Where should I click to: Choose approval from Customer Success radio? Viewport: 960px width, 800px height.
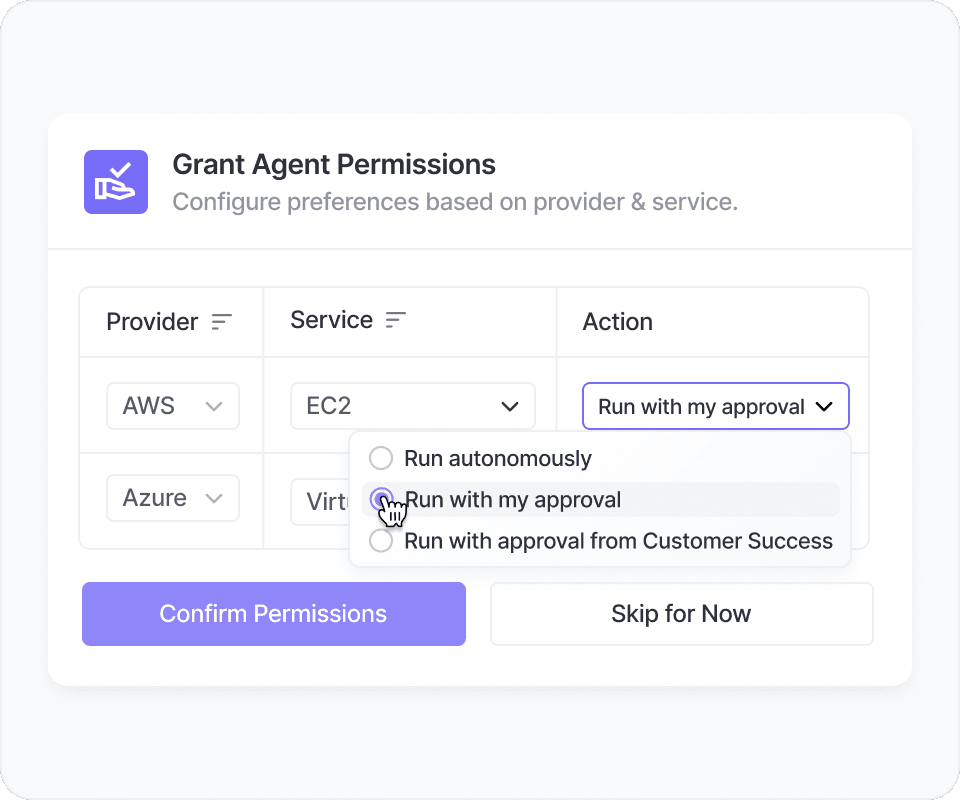coord(381,541)
